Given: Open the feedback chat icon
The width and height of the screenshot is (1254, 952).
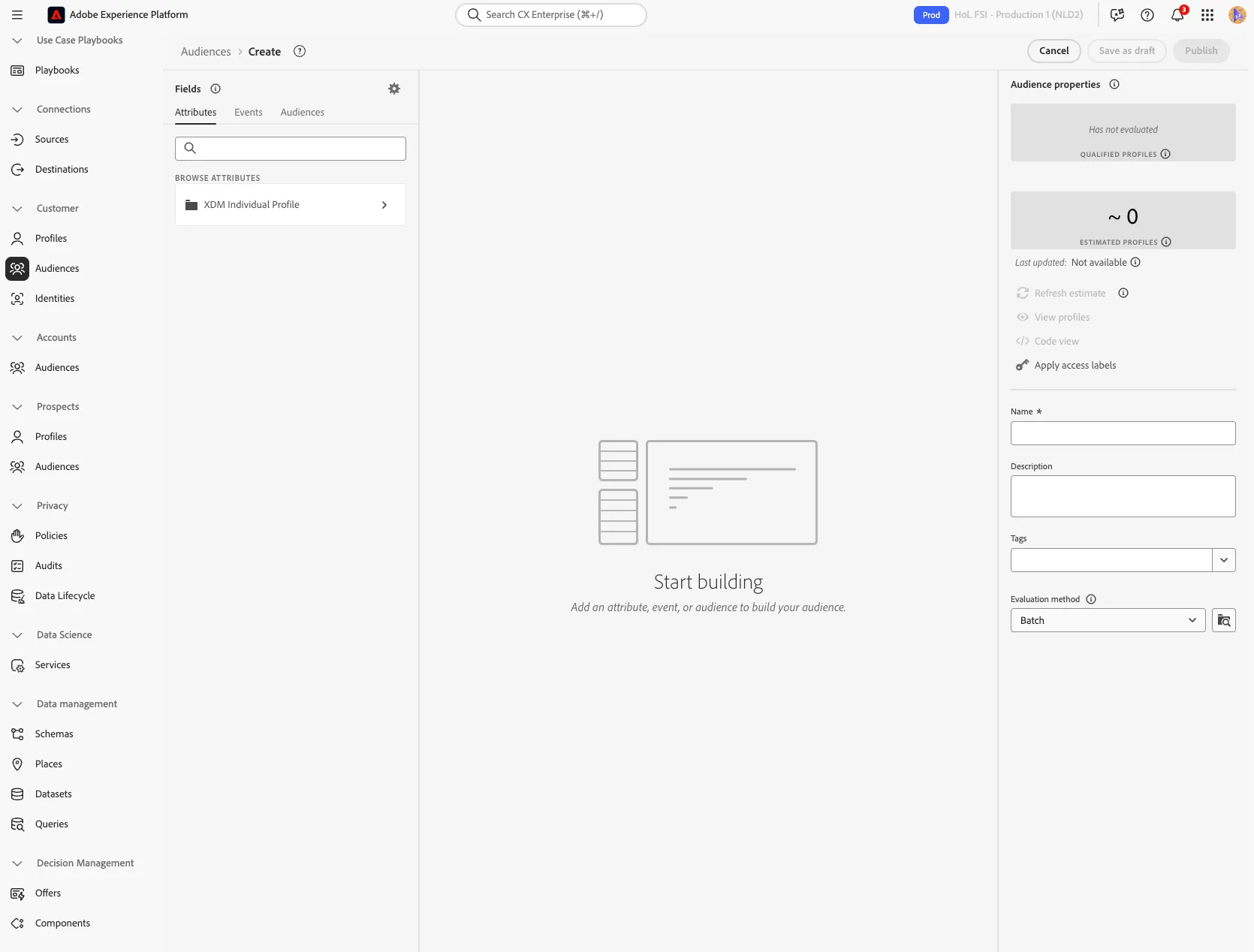Looking at the screenshot, I should pyautogui.click(x=1117, y=15).
